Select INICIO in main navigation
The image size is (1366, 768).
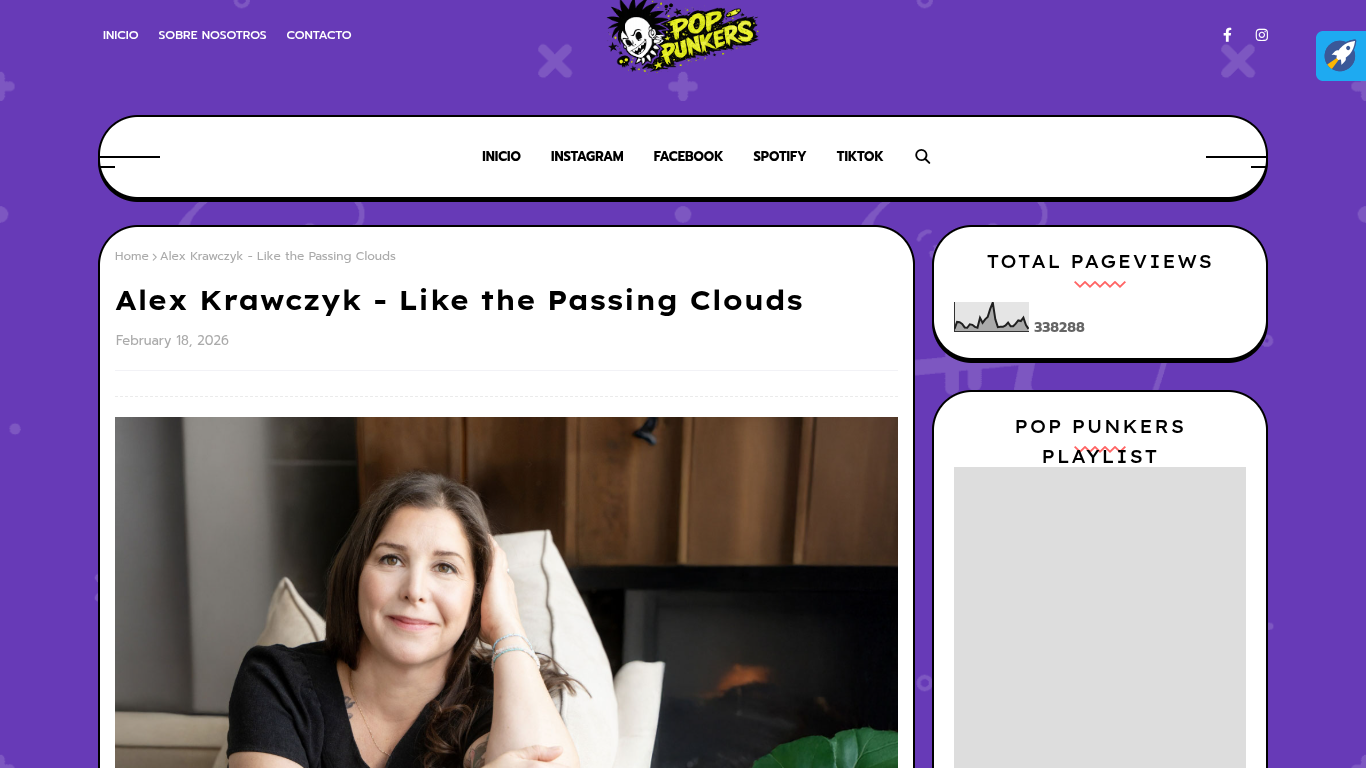(x=501, y=156)
